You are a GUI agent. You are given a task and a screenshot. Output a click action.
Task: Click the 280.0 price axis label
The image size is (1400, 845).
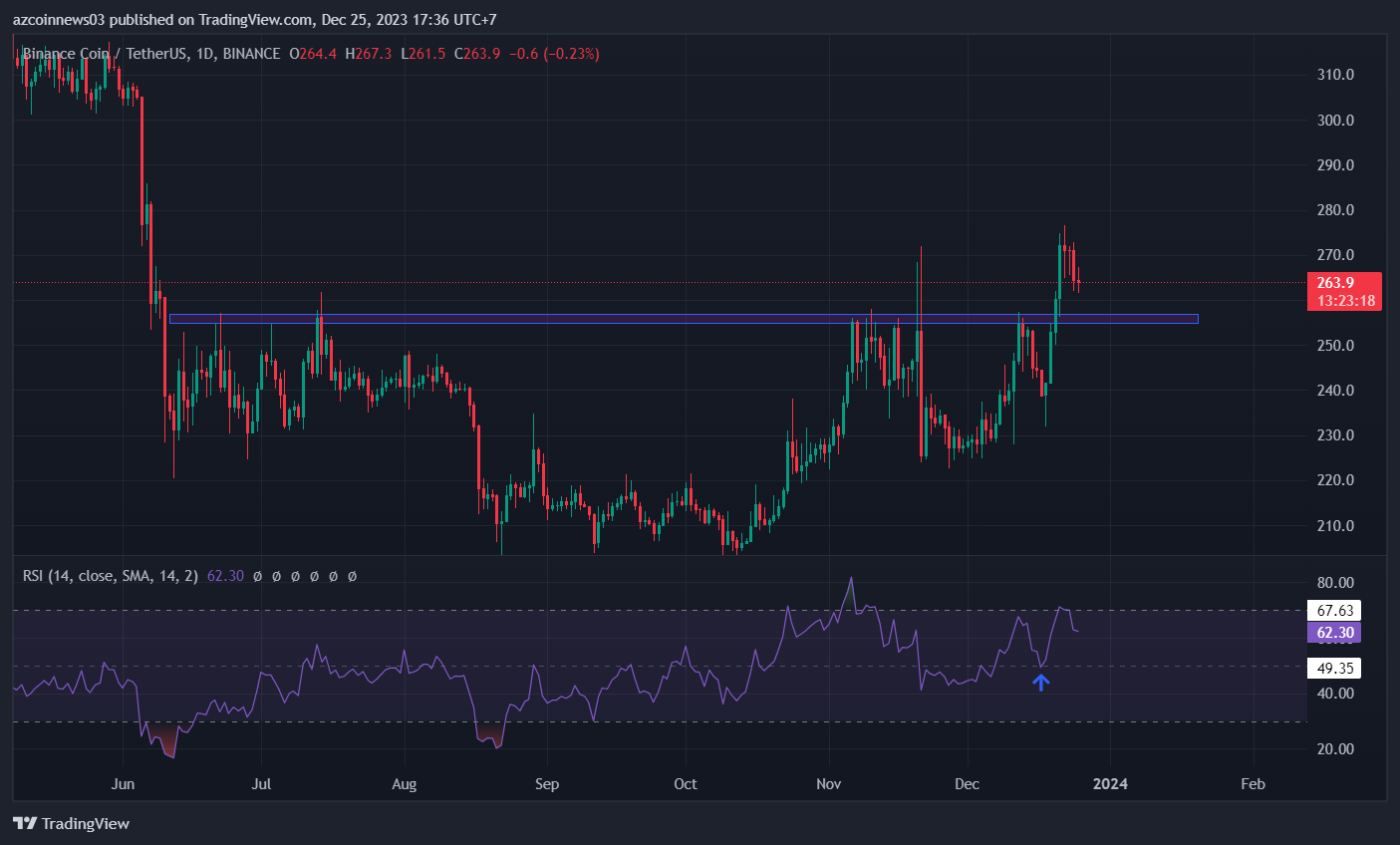tap(1335, 210)
